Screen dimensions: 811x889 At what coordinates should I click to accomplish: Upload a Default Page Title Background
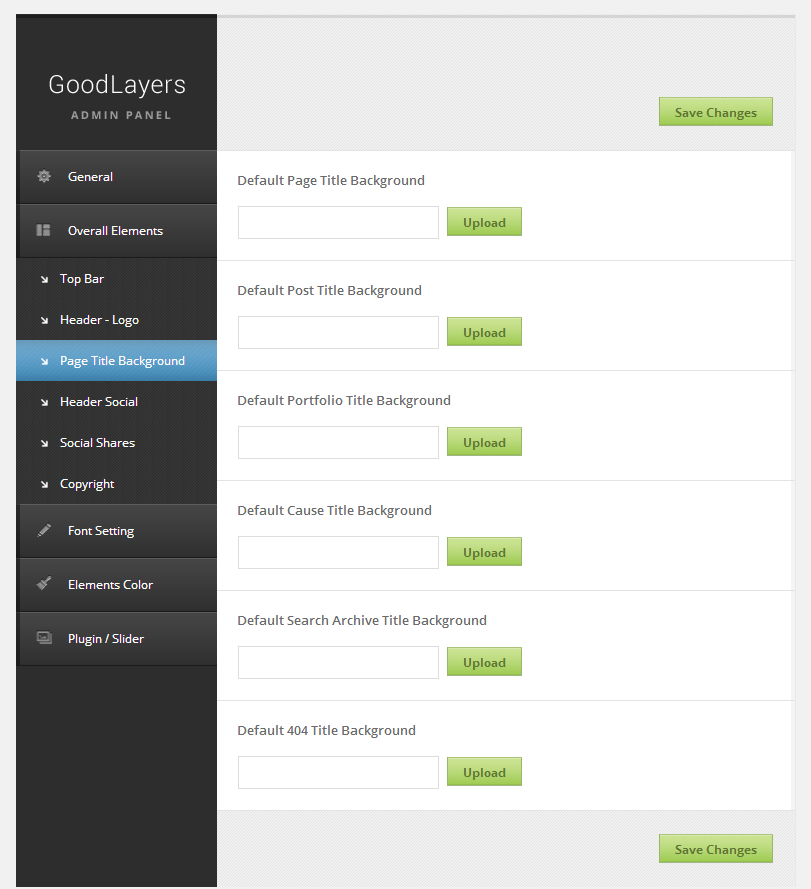pos(484,222)
